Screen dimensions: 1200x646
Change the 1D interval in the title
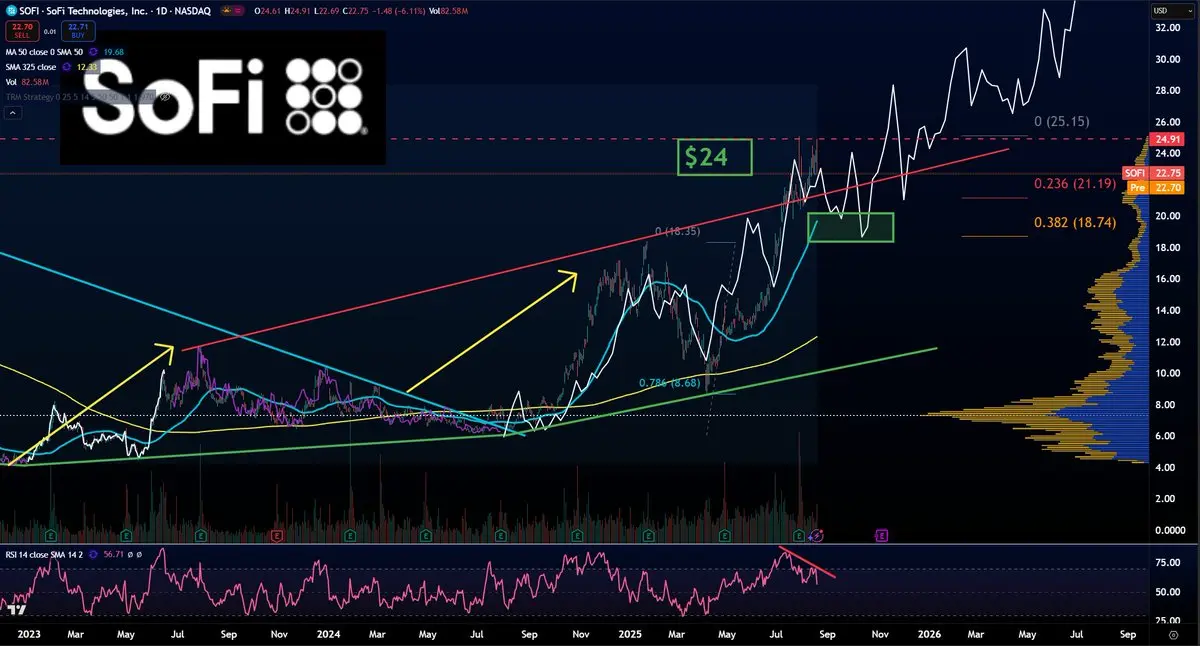point(162,11)
